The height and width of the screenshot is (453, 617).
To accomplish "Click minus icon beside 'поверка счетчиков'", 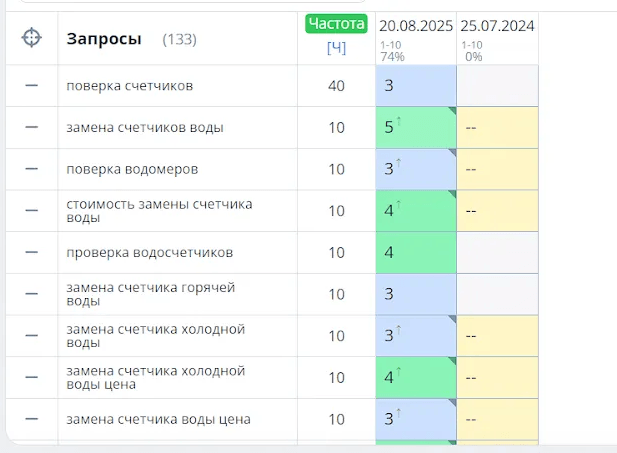I will tap(32, 86).
